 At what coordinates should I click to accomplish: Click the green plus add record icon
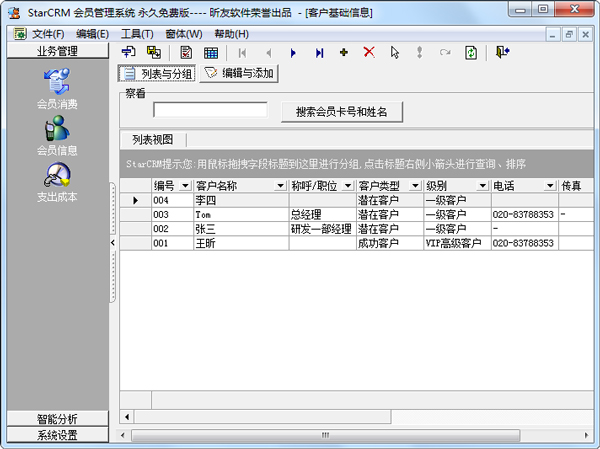[344, 52]
